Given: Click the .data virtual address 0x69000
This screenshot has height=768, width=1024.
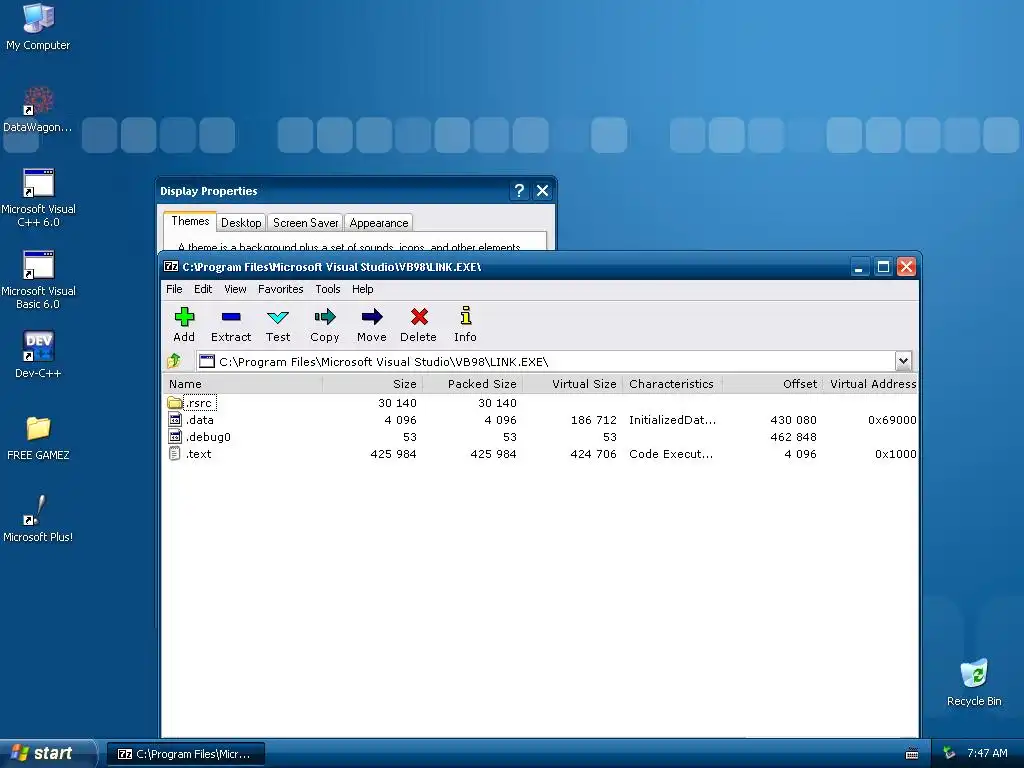Looking at the screenshot, I should point(892,420).
